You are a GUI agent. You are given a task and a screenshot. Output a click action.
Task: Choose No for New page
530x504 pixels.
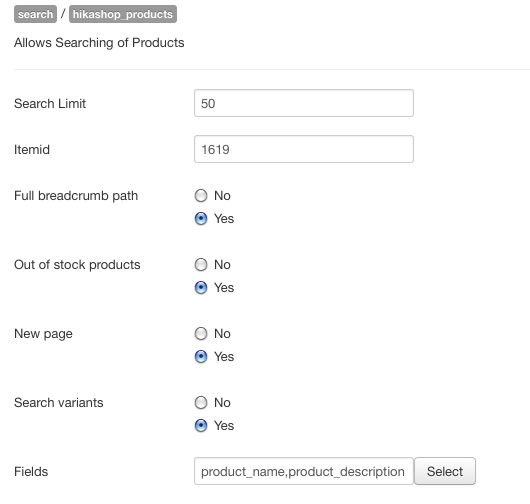tap(201, 333)
